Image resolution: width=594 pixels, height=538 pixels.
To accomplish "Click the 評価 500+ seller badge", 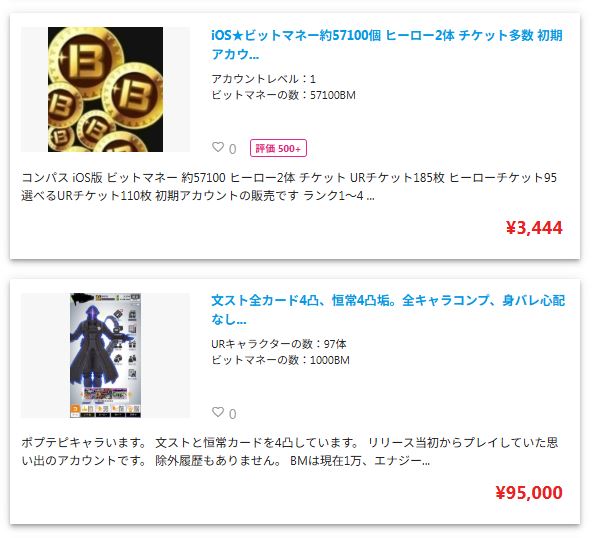I will (278, 148).
